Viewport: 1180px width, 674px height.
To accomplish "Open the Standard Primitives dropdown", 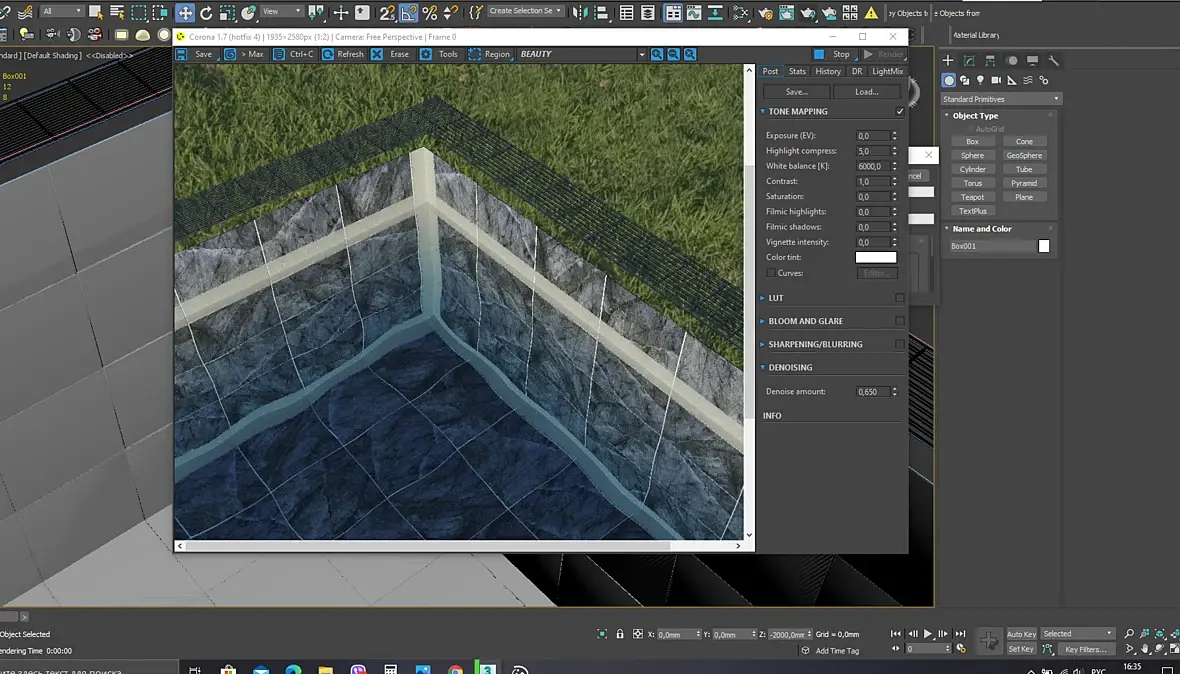I will click(1001, 99).
